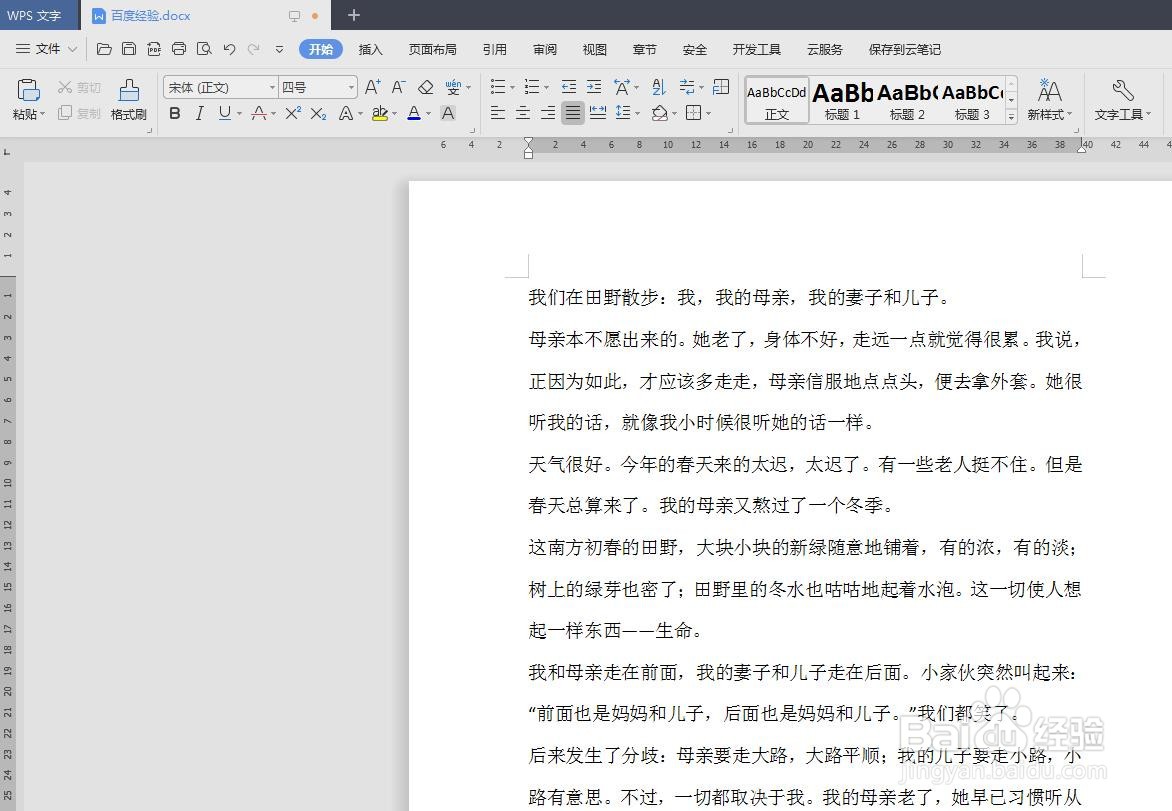Screen dimensions: 1172x811
Task: Print the document with the printer icon
Action: click(x=179, y=49)
